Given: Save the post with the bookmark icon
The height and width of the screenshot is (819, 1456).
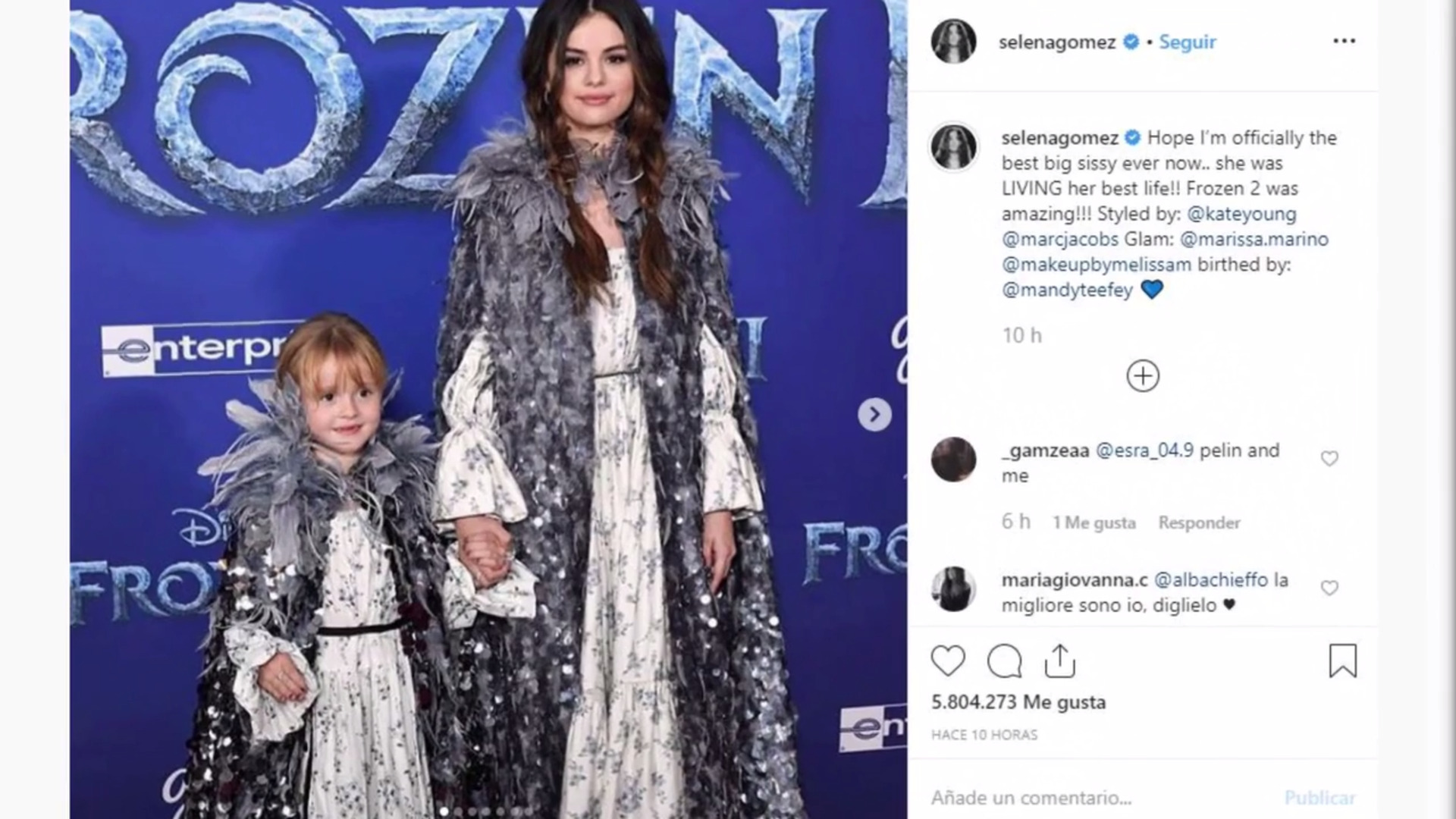Looking at the screenshot, I should coord(1343,661).
